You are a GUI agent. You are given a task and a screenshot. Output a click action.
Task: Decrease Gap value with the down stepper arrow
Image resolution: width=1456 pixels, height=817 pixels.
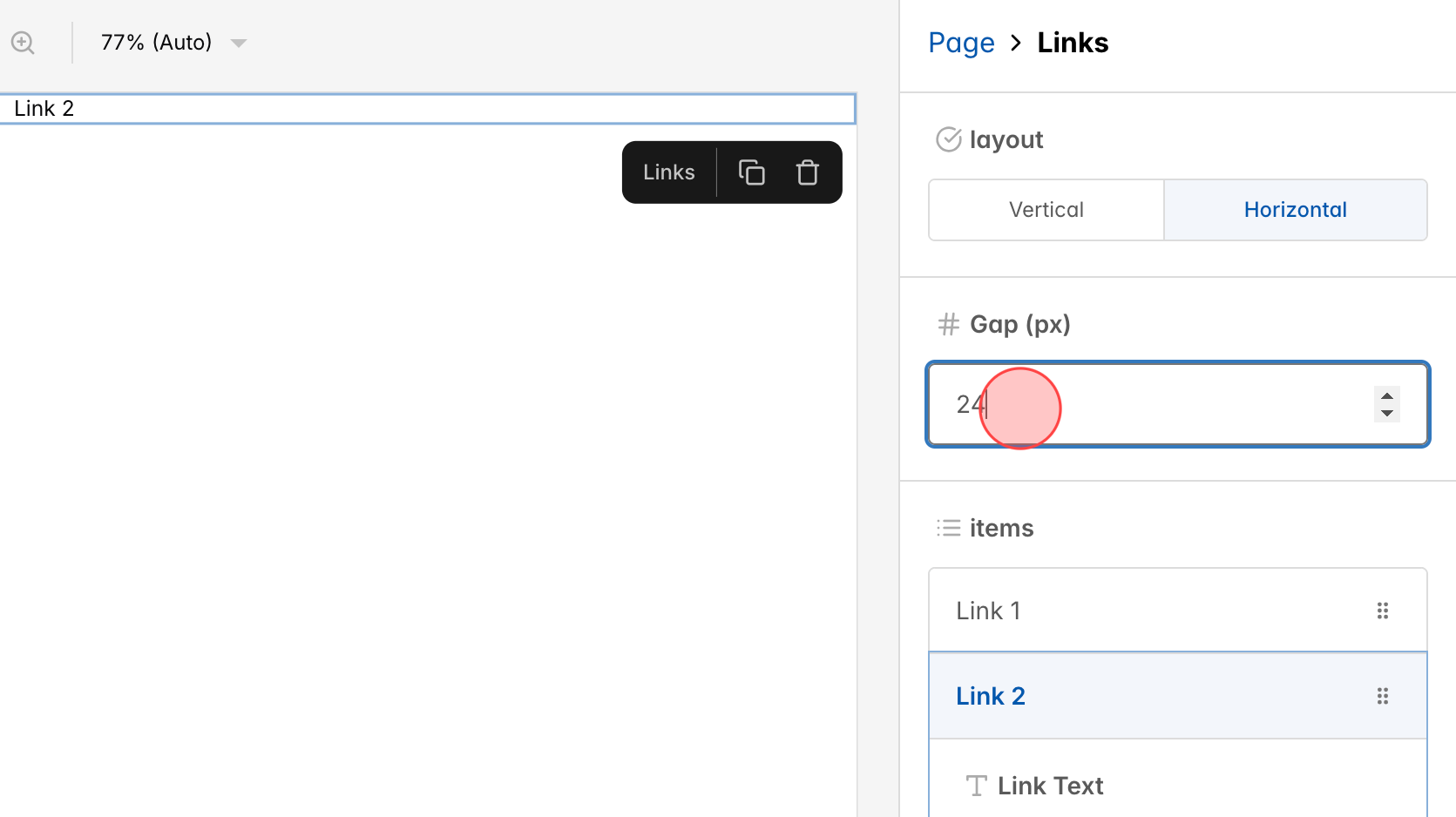coord(1386,413)
